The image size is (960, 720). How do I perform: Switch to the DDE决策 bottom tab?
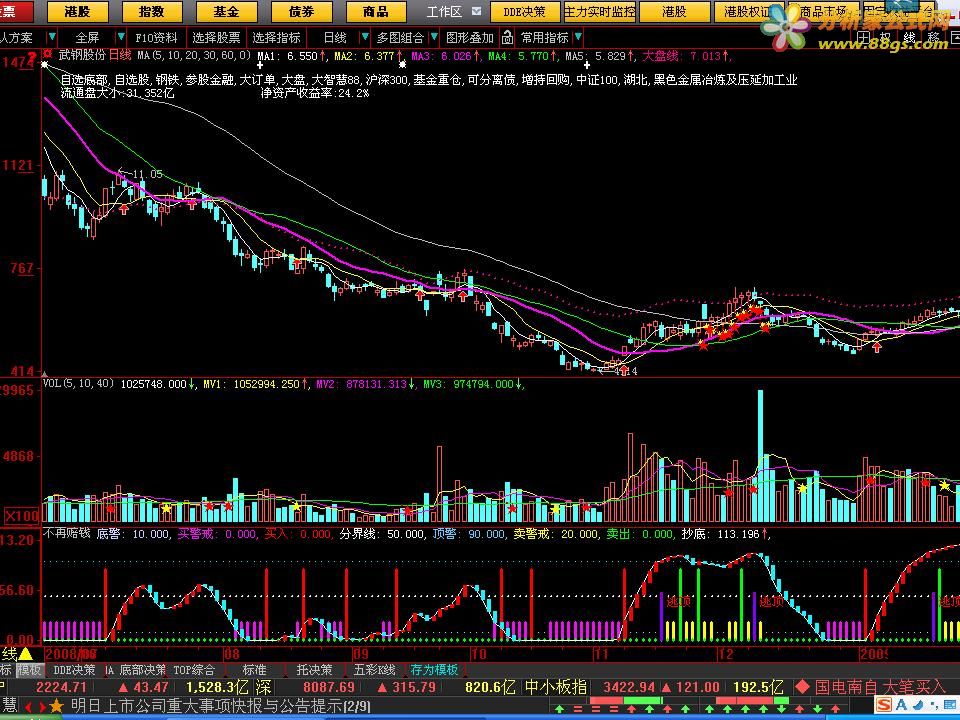click(74, 670)
